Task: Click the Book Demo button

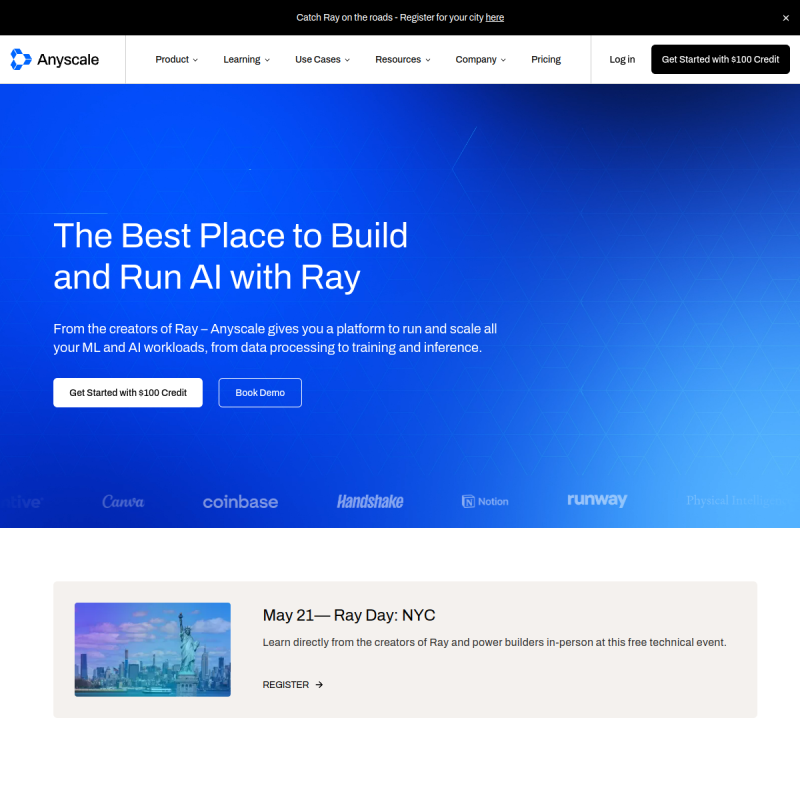Action: (x=260, y=393)
